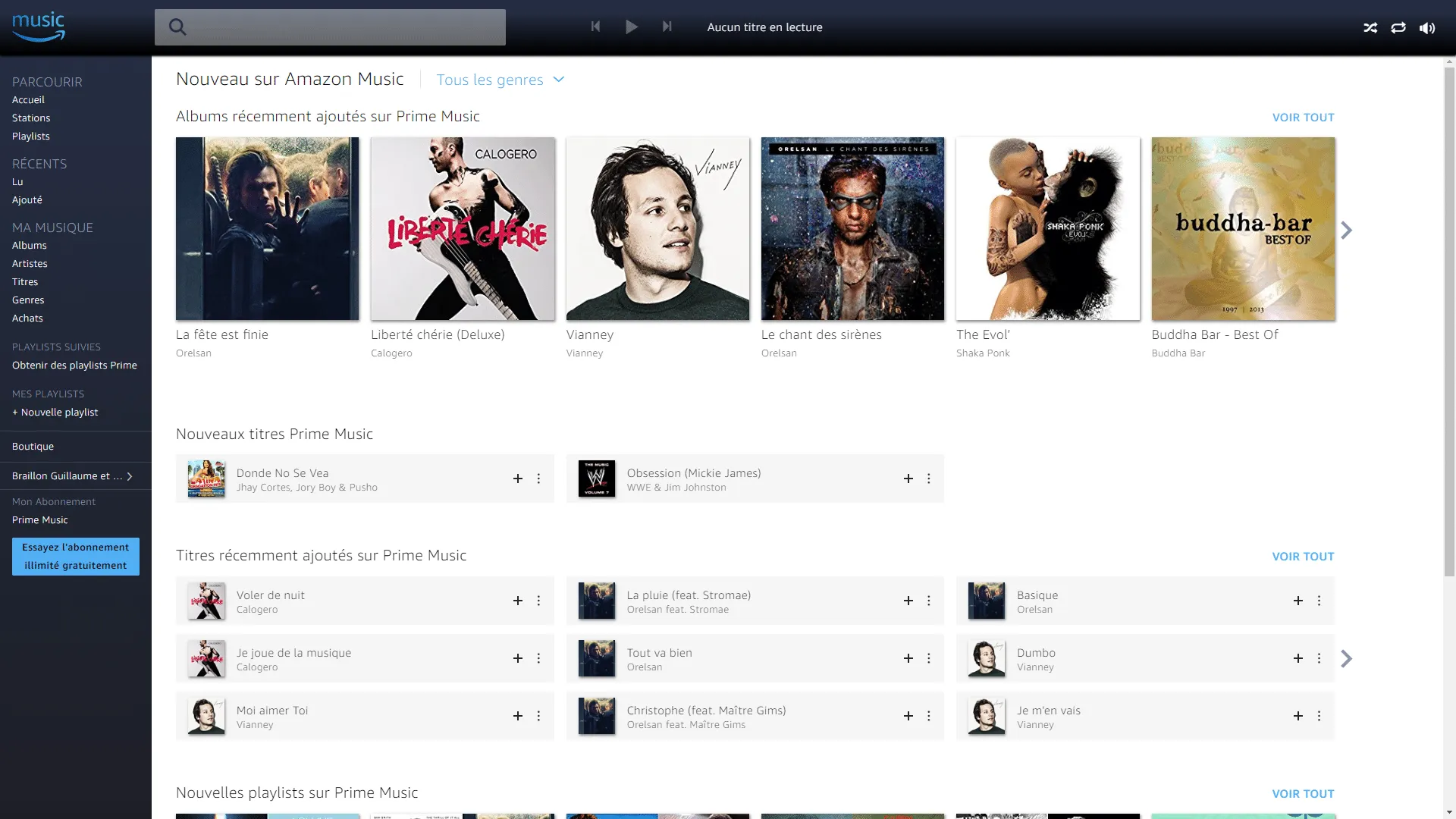Open The Evol' album cover

pyautogui.click(x=1048, y=228)
